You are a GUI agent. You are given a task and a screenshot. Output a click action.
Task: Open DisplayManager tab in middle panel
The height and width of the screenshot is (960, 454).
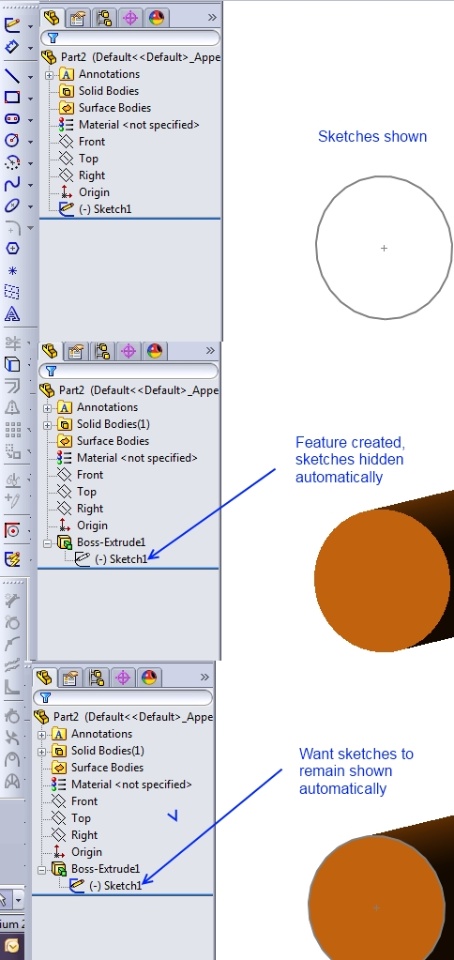[154, 351]
